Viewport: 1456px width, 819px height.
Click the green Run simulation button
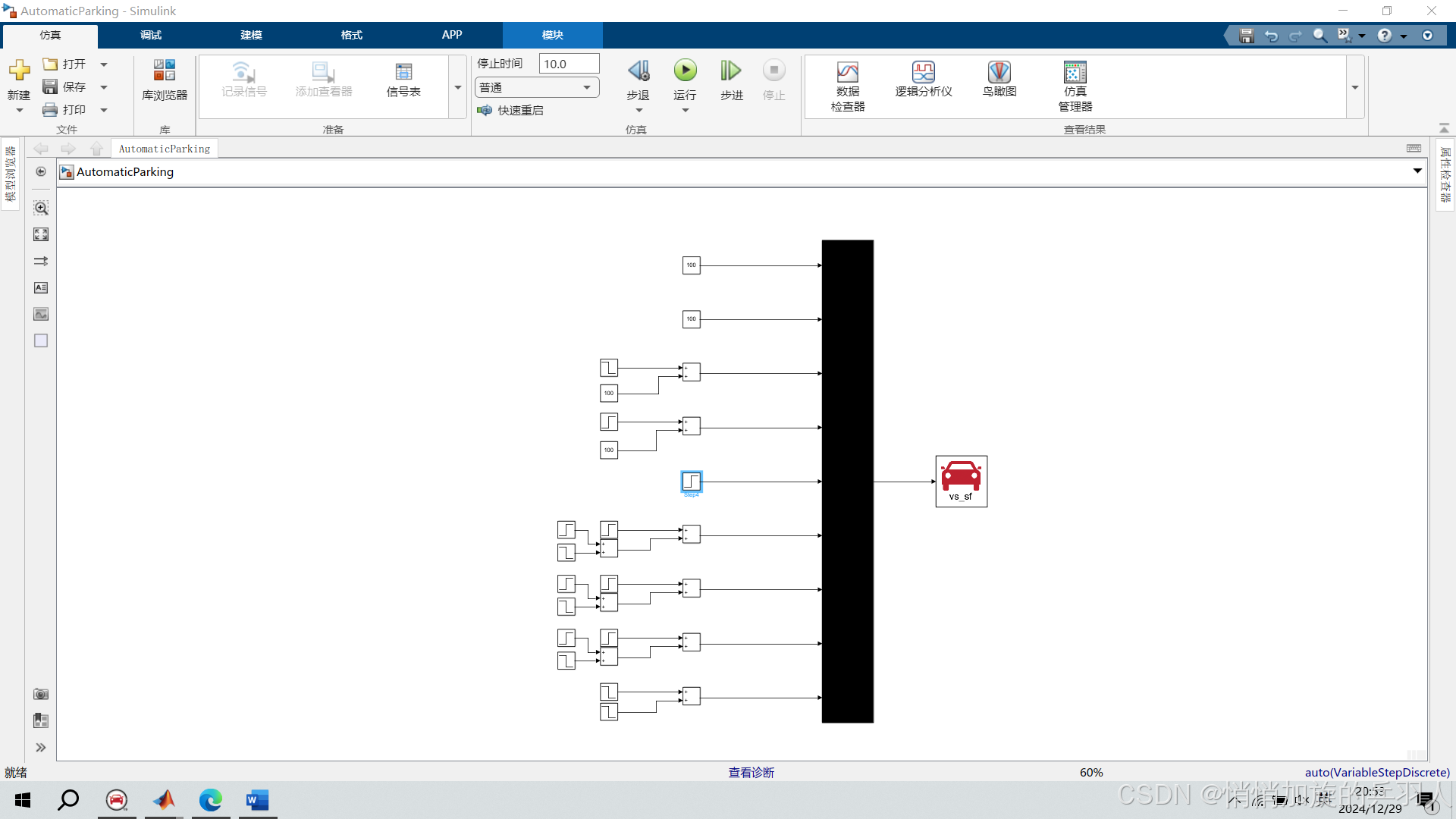(685, 71)
